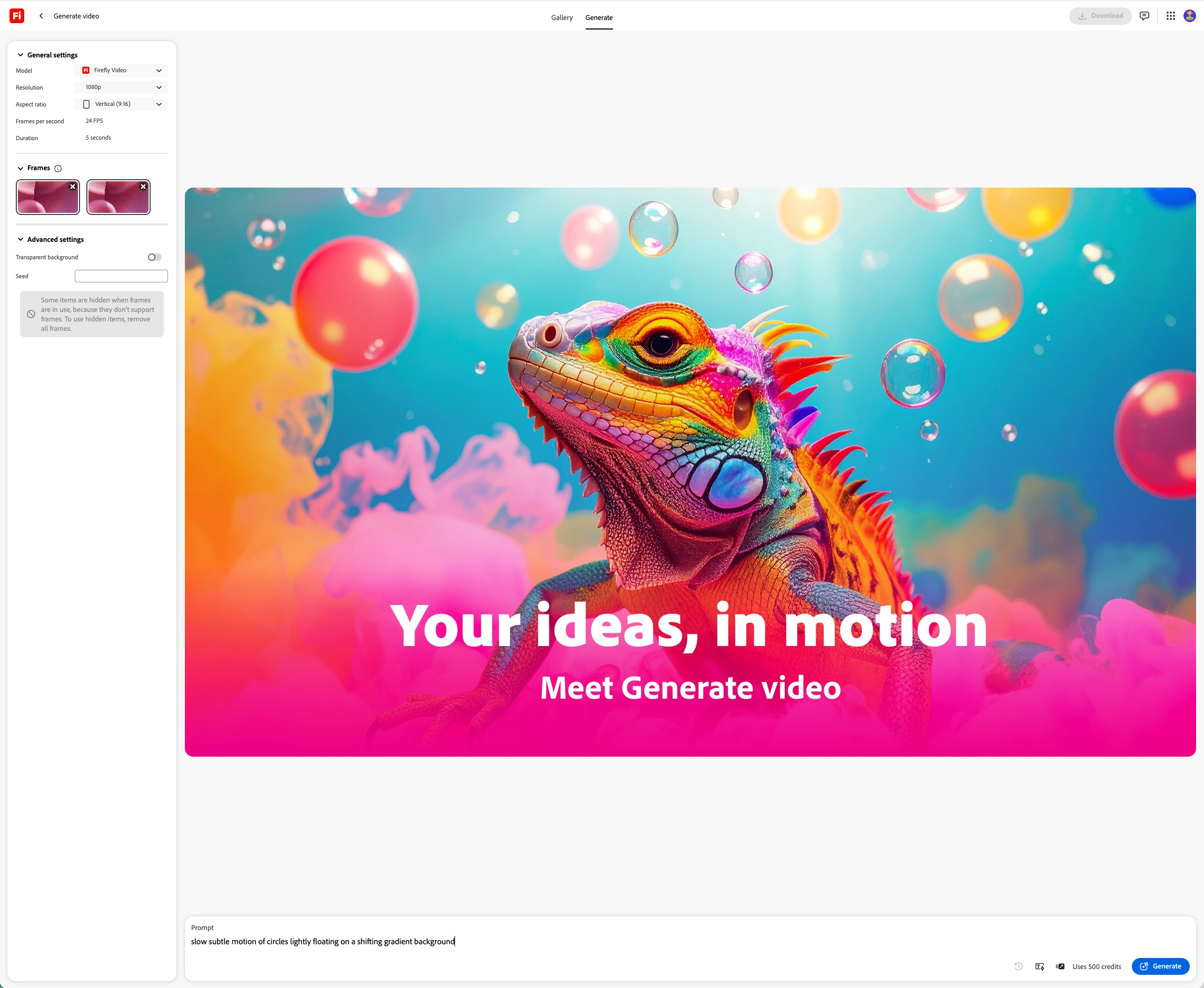Click the Firefly logo
Viewport: 1204px width, 988px height.
[x=16, y=15]
